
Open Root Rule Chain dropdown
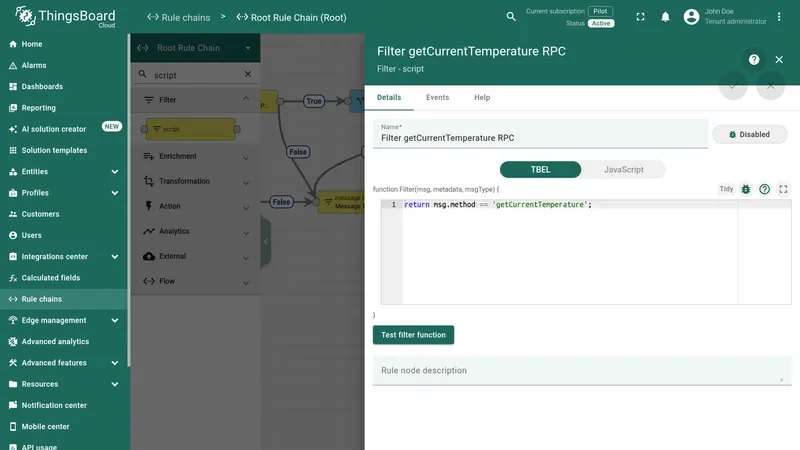coord(195,48)
